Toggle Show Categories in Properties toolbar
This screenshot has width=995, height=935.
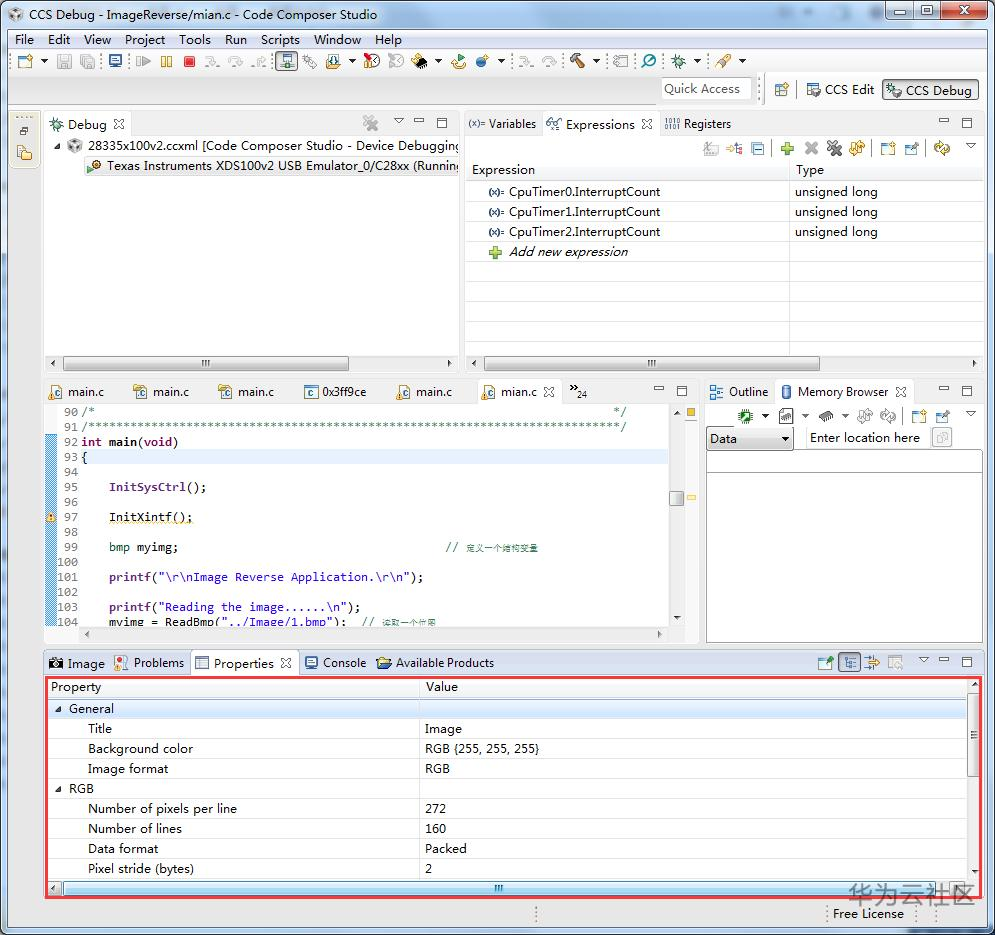point(849,663)
